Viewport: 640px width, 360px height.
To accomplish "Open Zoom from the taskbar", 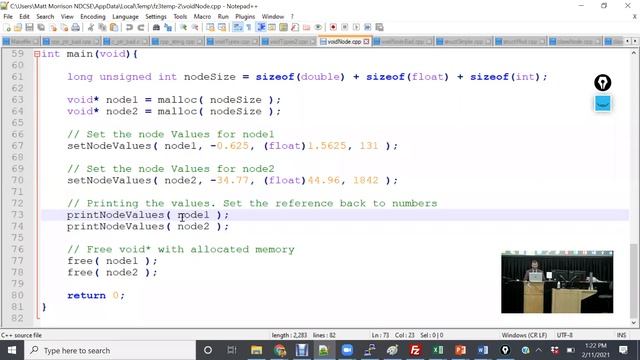I will tap(347, 350).
